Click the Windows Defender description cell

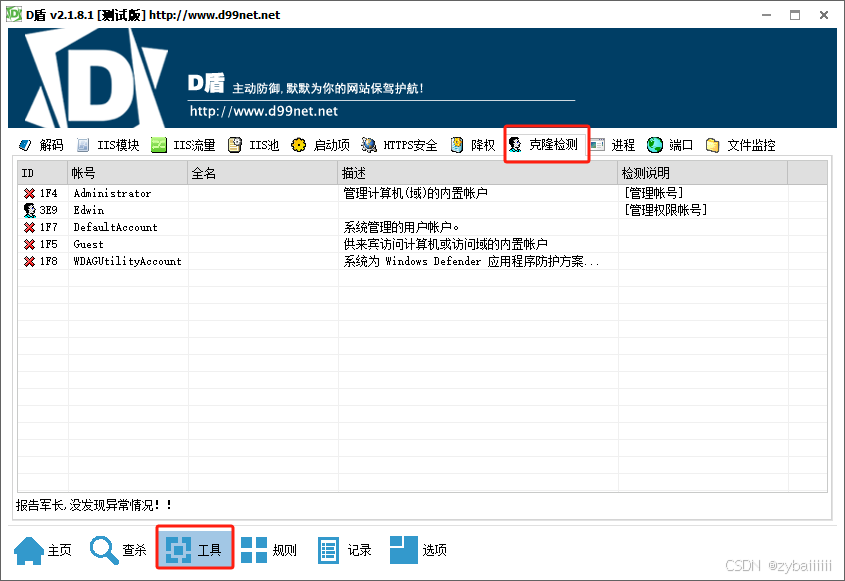[x=472, y=261]
